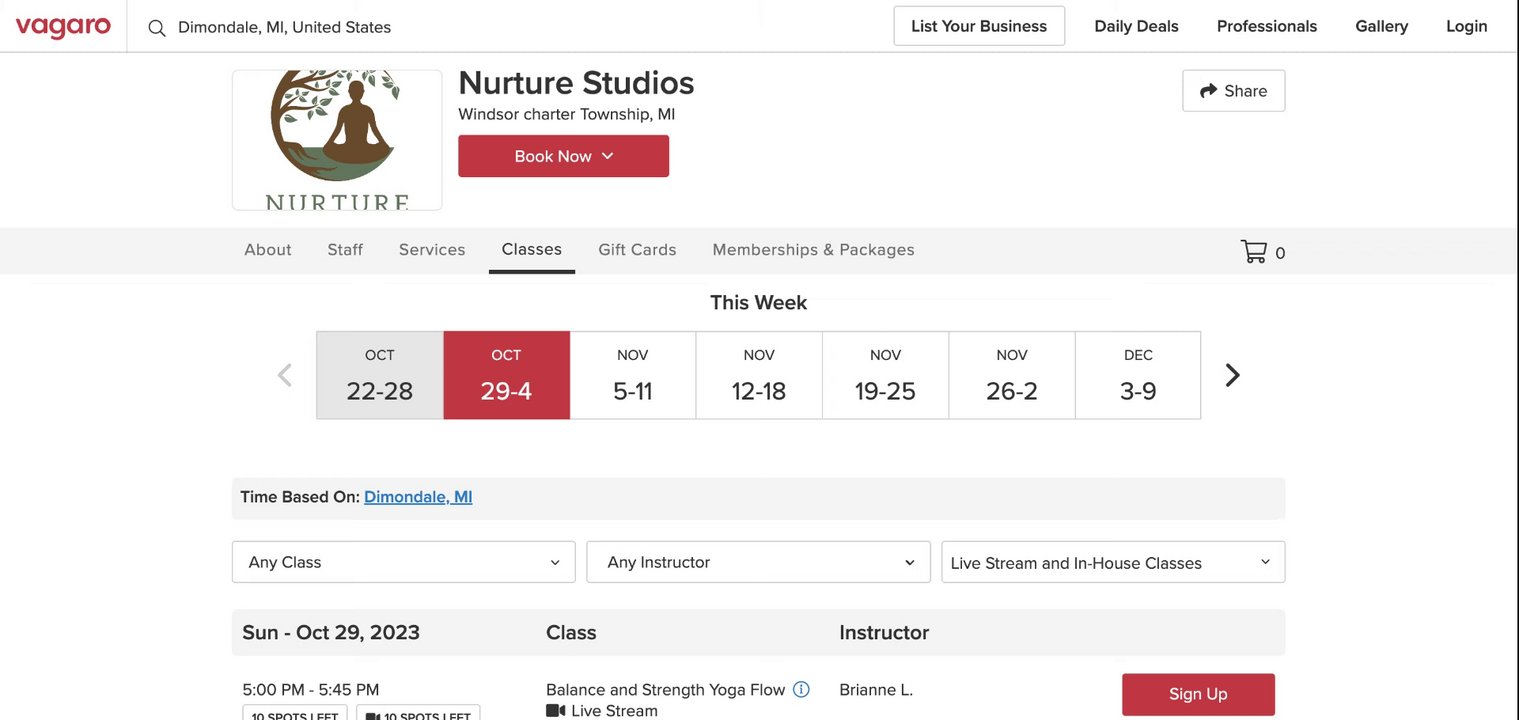The image size is (1519, 720).
Task: Click the Vagaro logo
Action: point(63,27)
